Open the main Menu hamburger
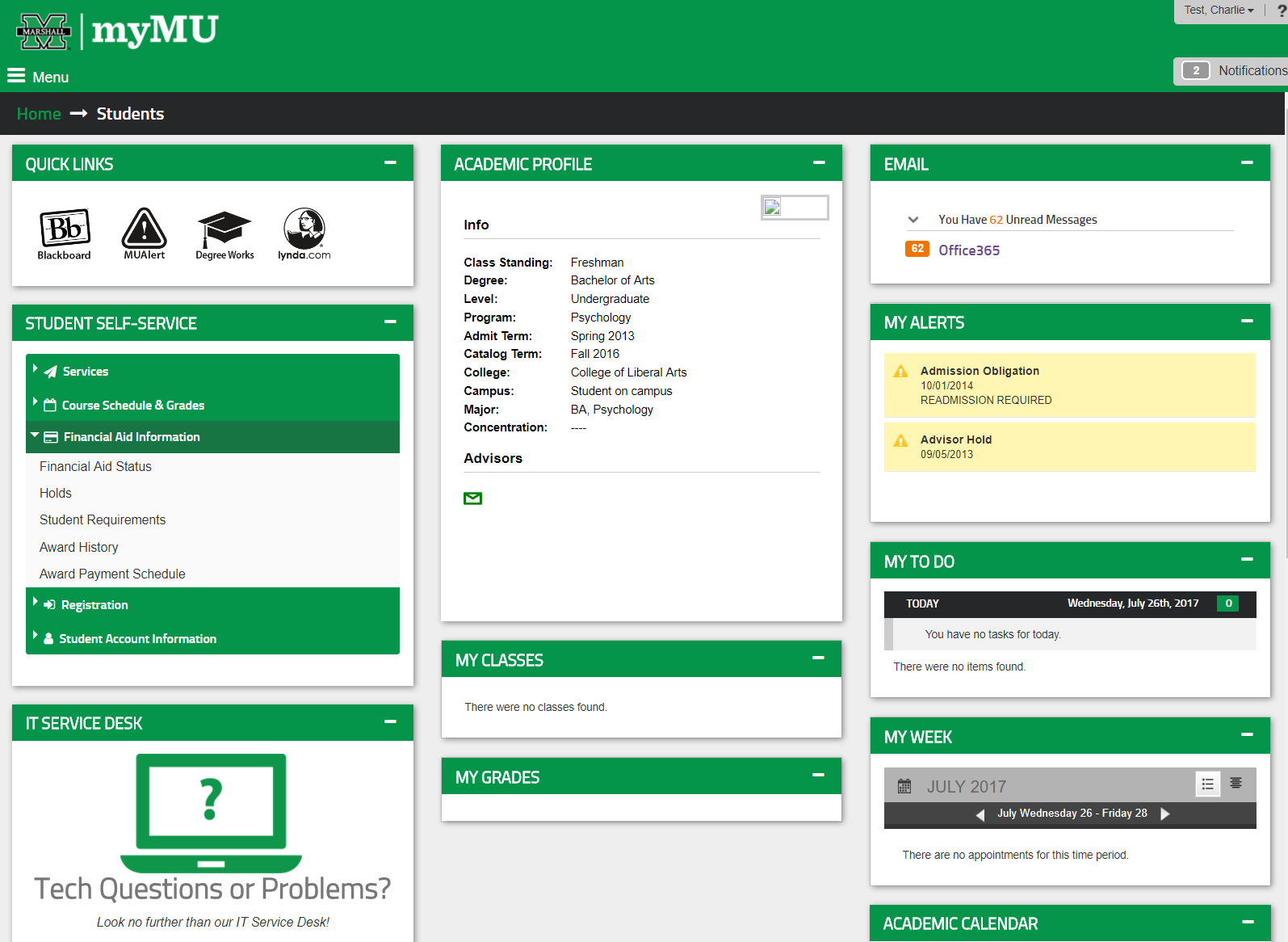Viewport: 1288px width, 942px height. tap(38, 77)
